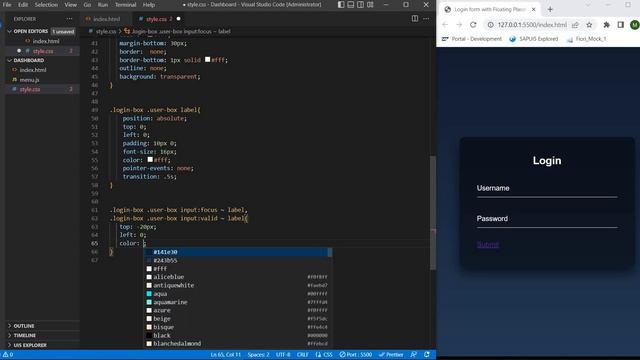Open the Selection menu
640x360 pixels.
pyautogui.click(x=46, y=5)
